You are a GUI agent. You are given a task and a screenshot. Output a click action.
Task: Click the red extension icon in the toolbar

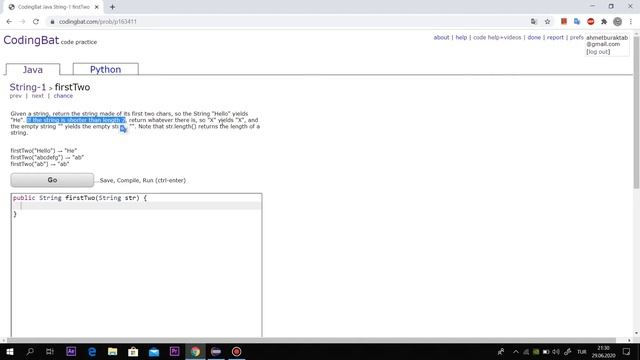[564, 22]
